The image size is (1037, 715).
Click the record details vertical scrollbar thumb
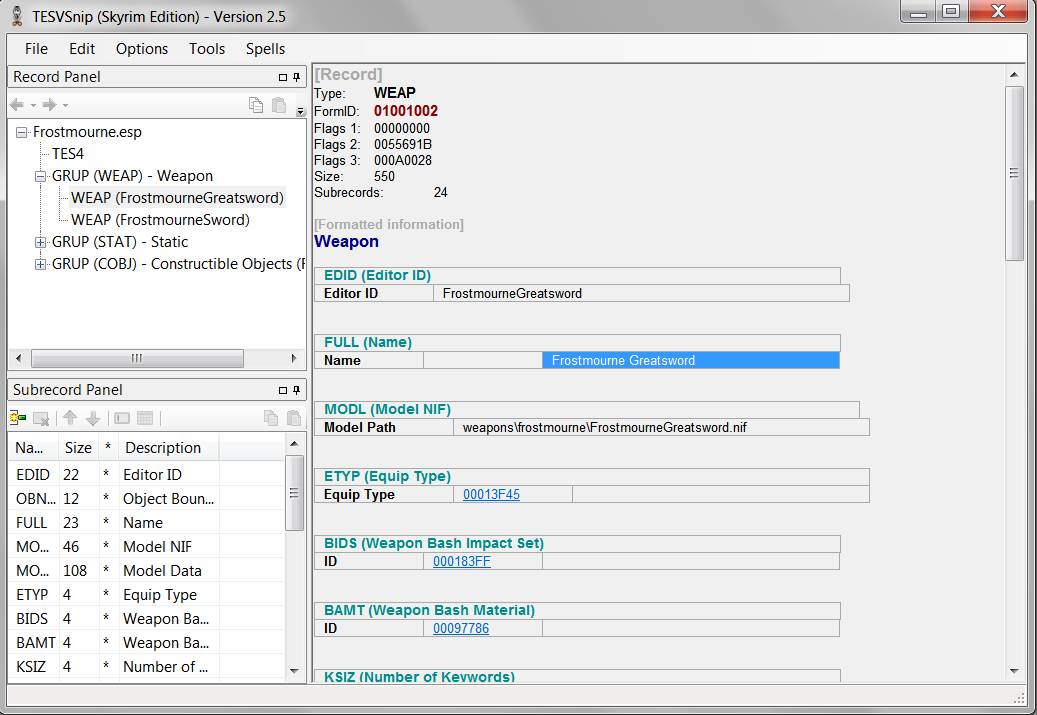tap(1014, 173)
